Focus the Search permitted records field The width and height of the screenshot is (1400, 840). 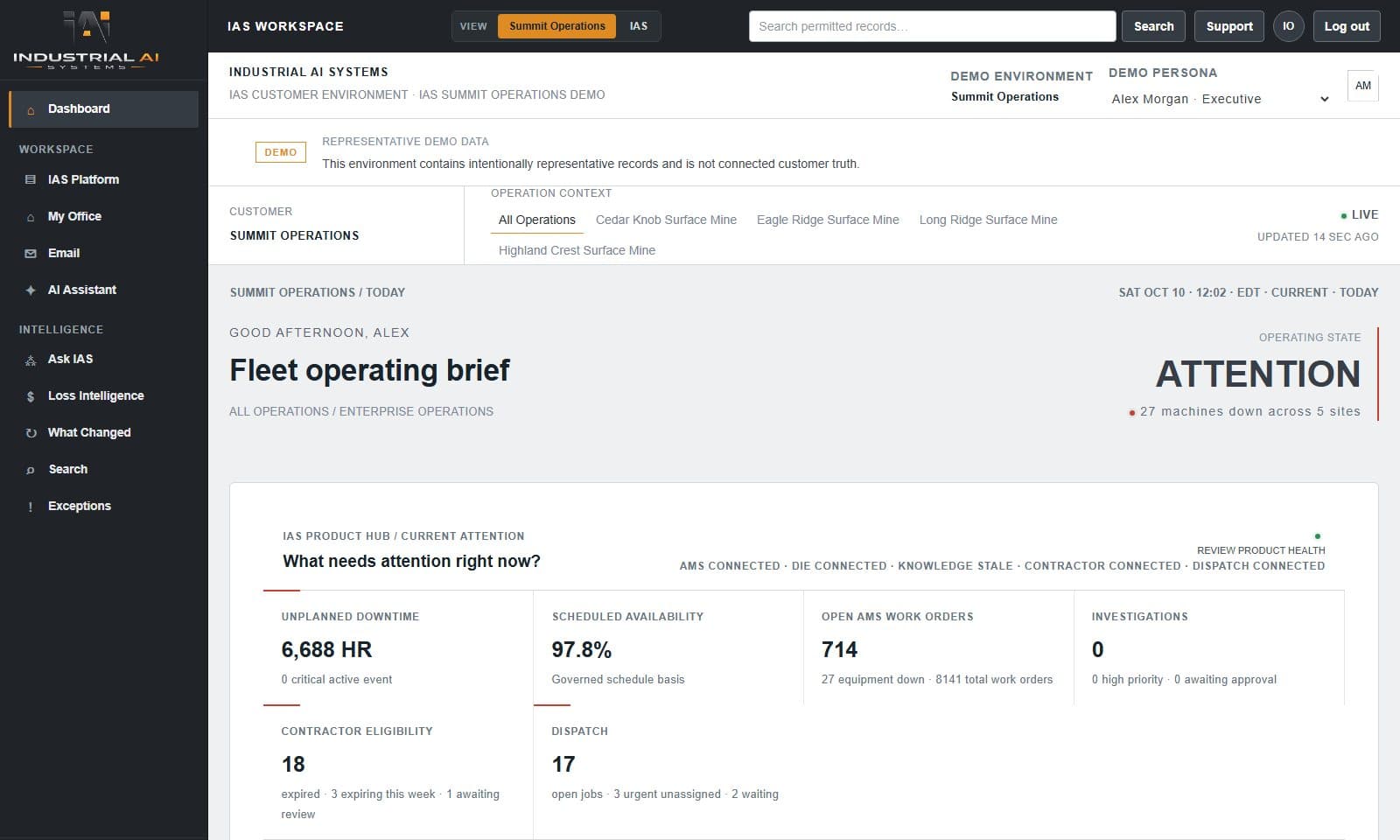click(x=932, y=26)
